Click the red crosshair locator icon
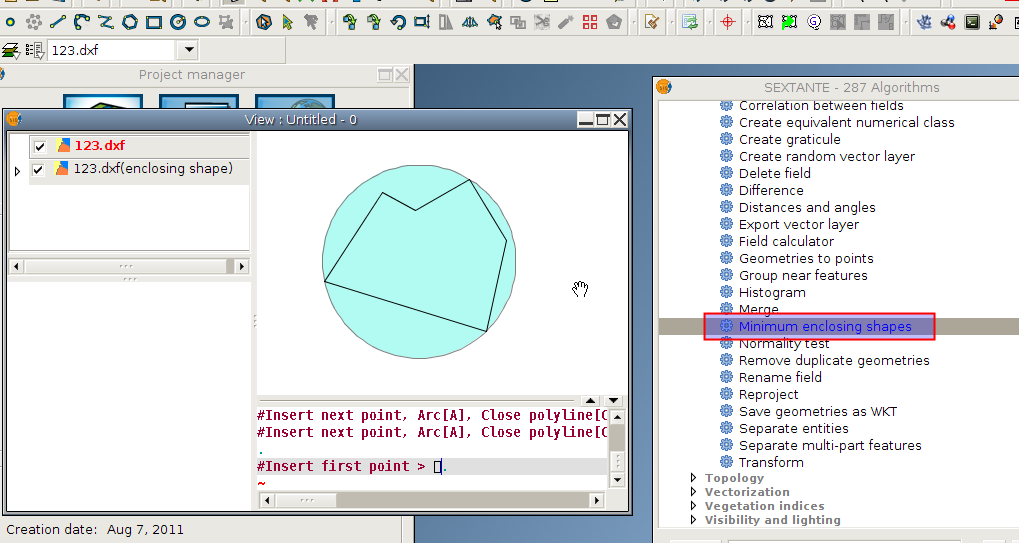This screenshot has width=1019, height=543. (727, 21)
